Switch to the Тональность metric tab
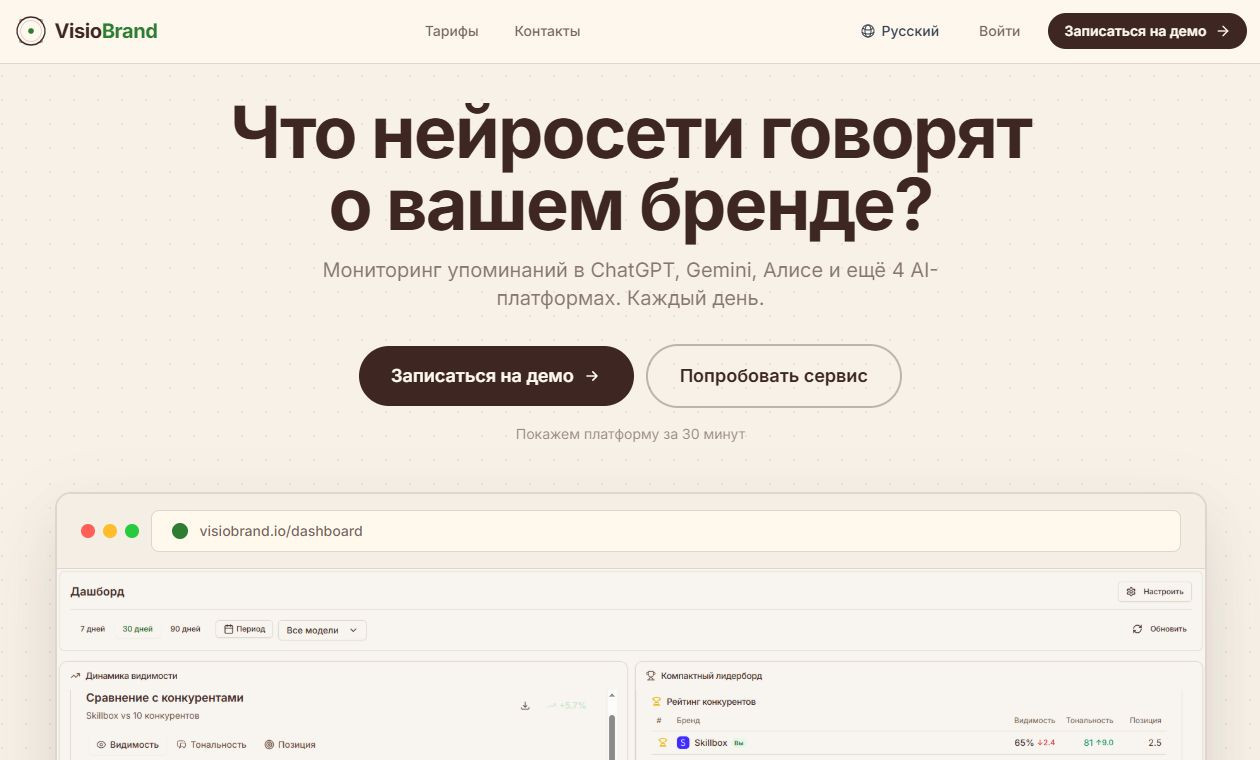 coord(211,744)
